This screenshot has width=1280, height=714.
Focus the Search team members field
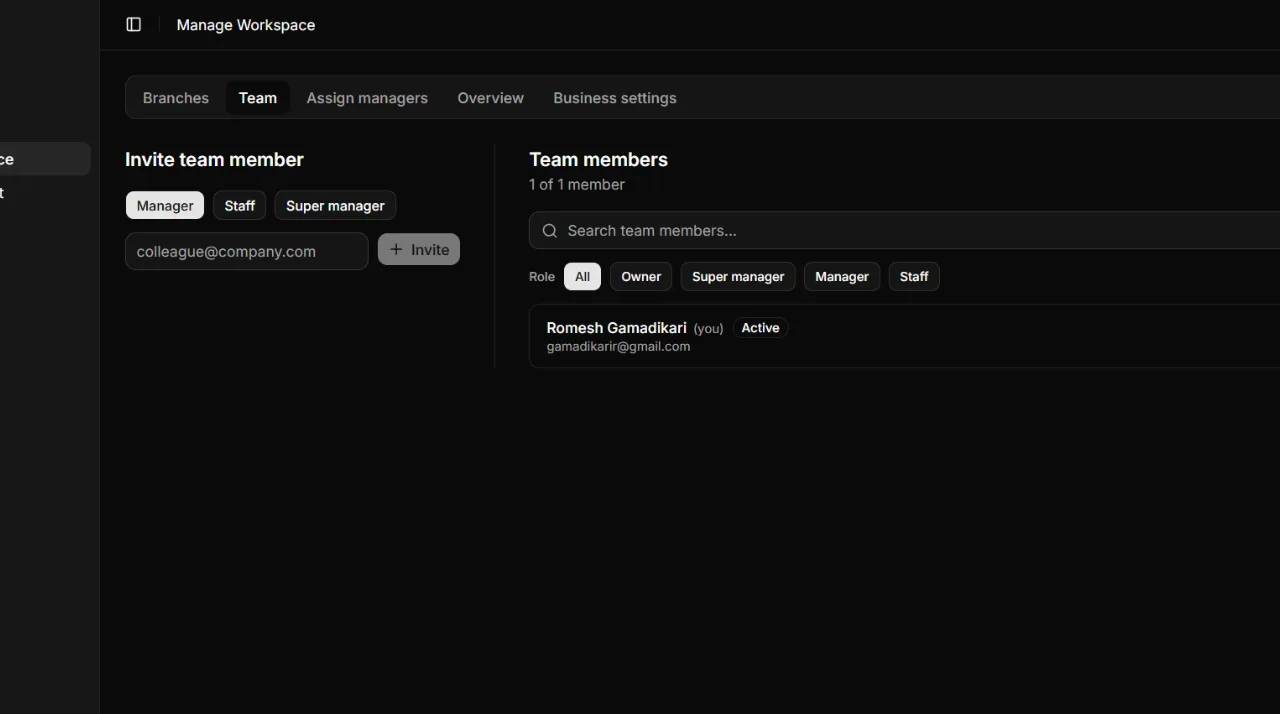905,231
